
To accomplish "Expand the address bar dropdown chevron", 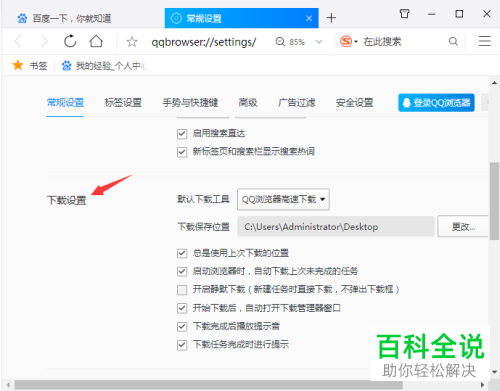I will (319, 42).
